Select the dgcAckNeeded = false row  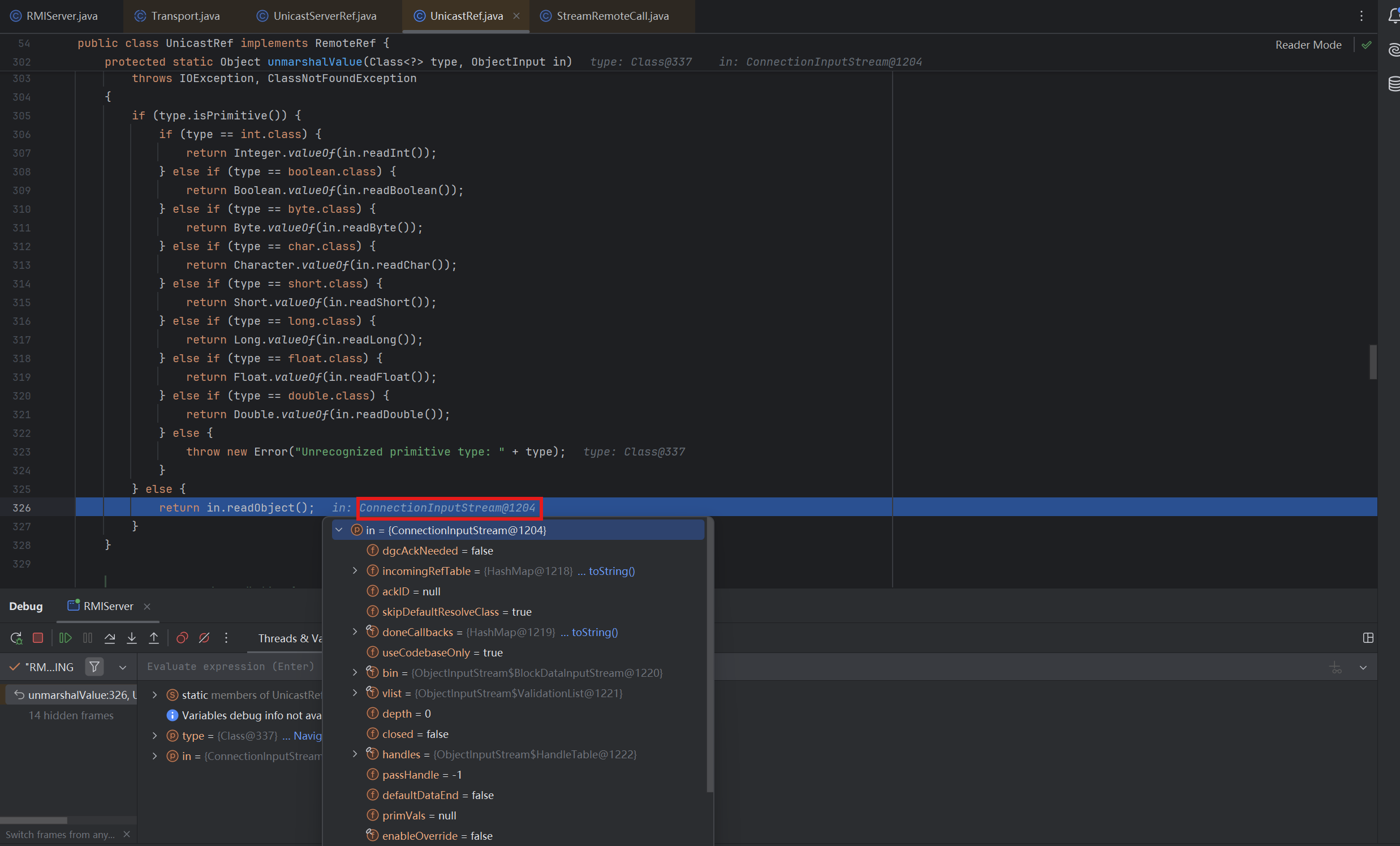tap(518, 551)
